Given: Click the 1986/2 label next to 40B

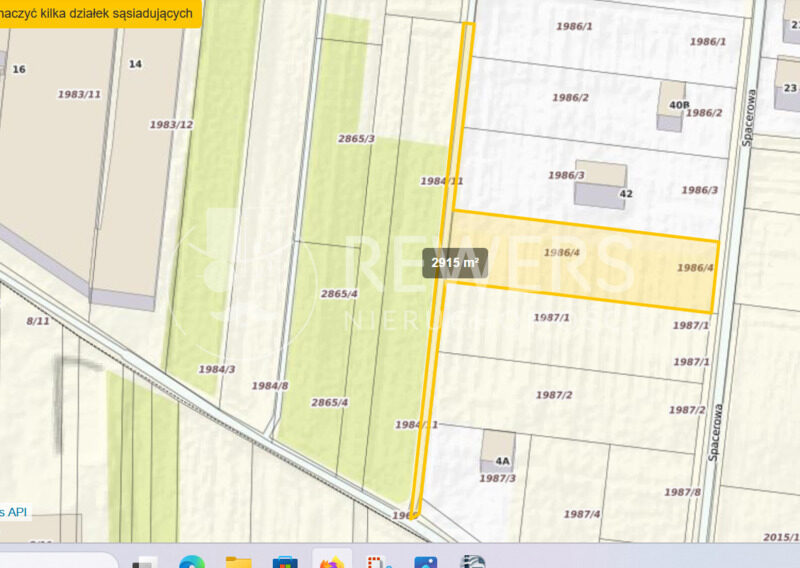Looking at the screenshot, I should (x=704, y=113).
